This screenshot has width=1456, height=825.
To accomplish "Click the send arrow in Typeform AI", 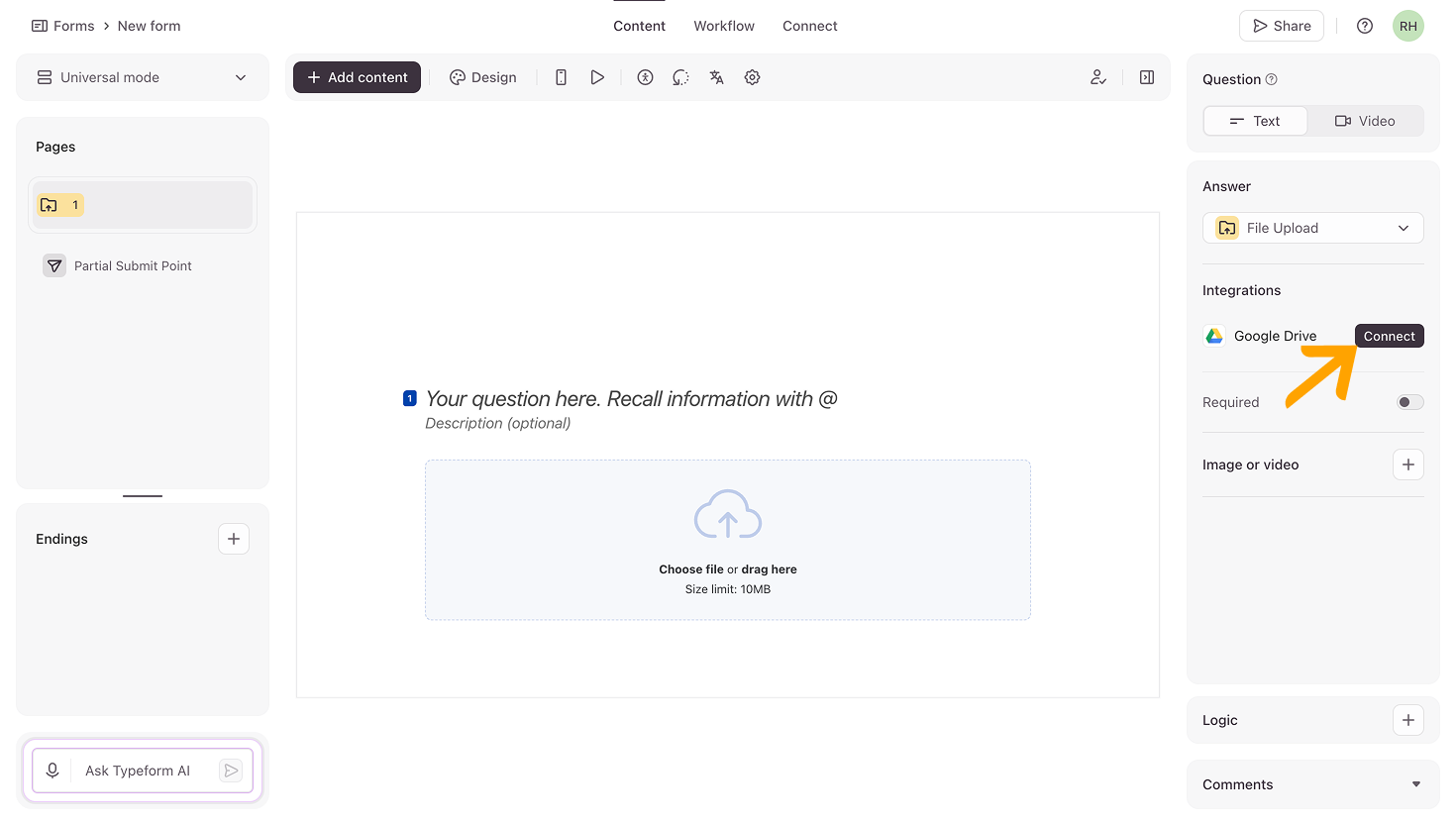I will tap(231, 771).
